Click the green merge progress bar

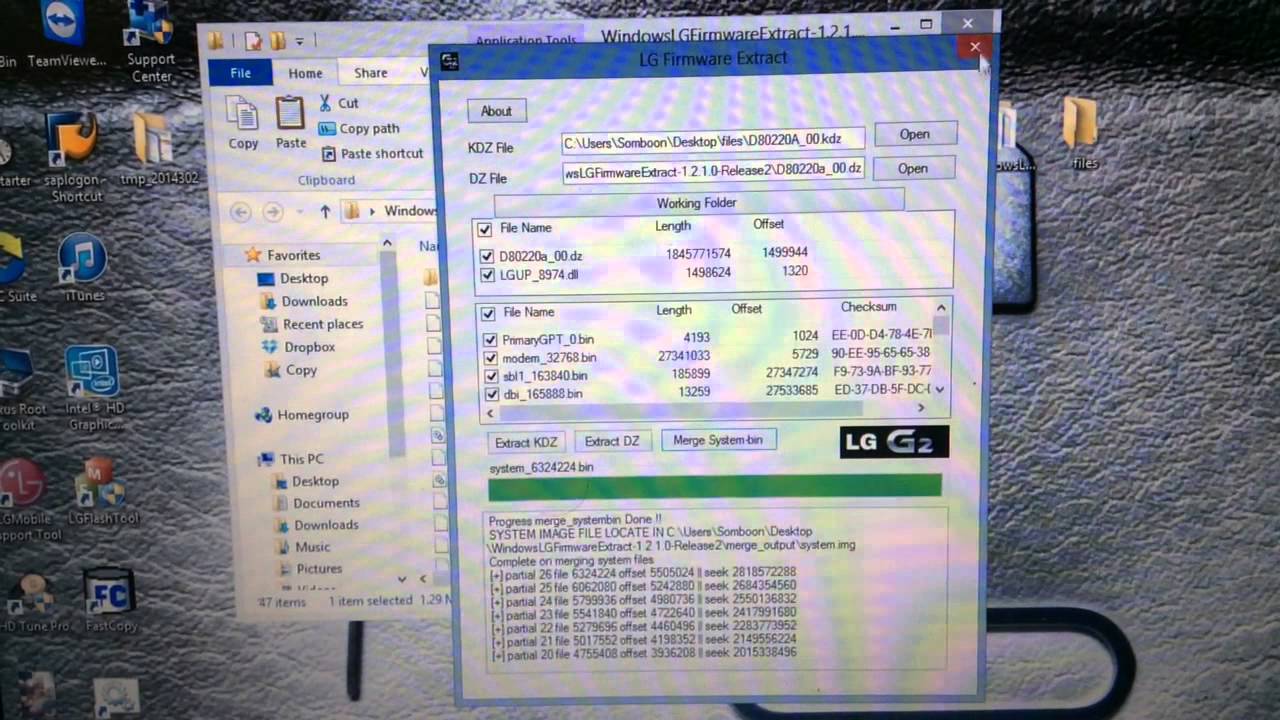[x=714, y=487]
